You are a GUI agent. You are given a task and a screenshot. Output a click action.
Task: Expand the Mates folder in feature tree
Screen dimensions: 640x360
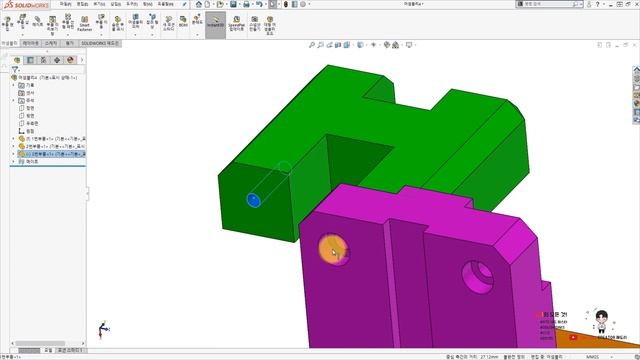click(x=13, y=162)
